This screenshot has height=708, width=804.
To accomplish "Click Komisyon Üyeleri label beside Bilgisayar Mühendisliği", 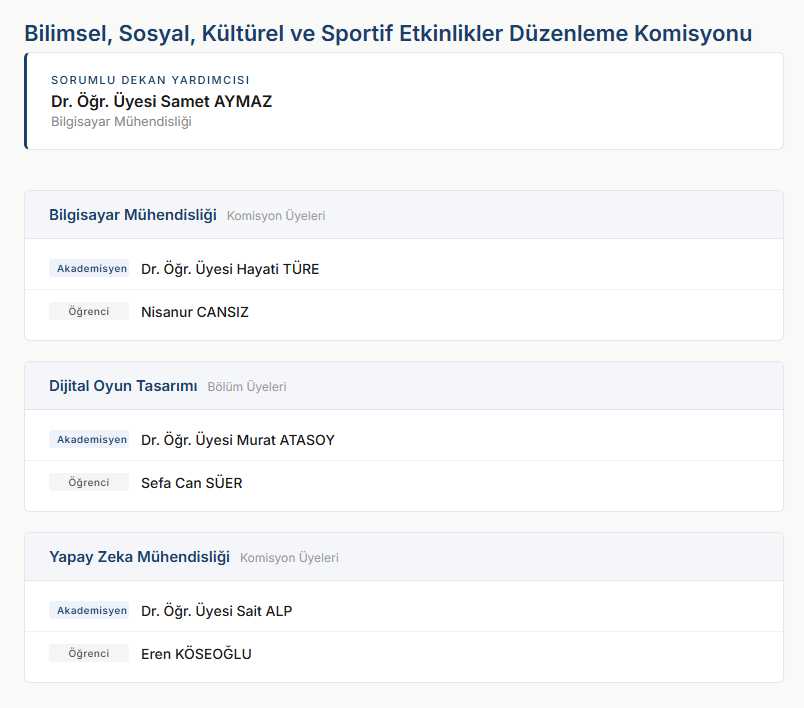I will click(276, 216).
